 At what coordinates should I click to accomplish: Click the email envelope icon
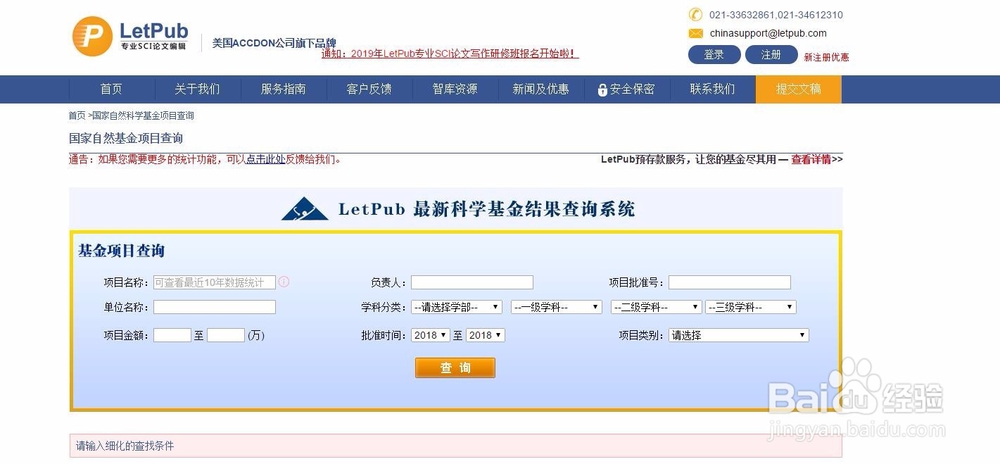(x=695, y=34)
